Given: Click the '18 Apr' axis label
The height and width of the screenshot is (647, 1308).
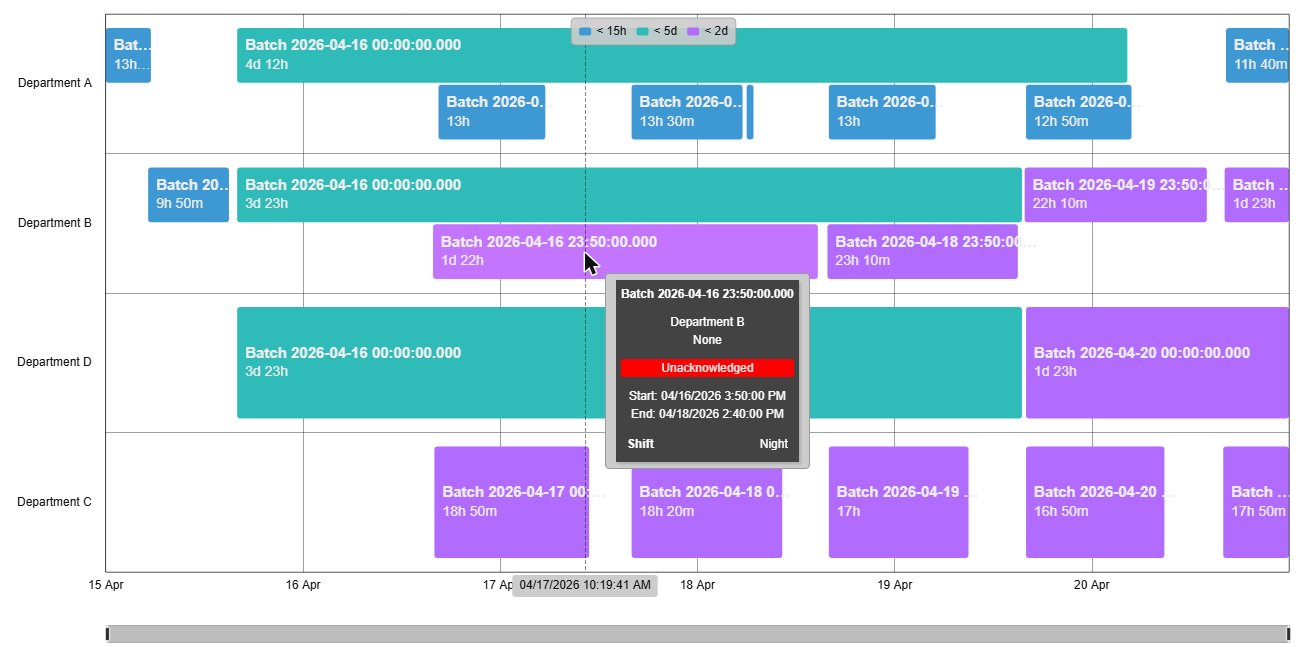Looking at the screenshot, I should point(697,584).
